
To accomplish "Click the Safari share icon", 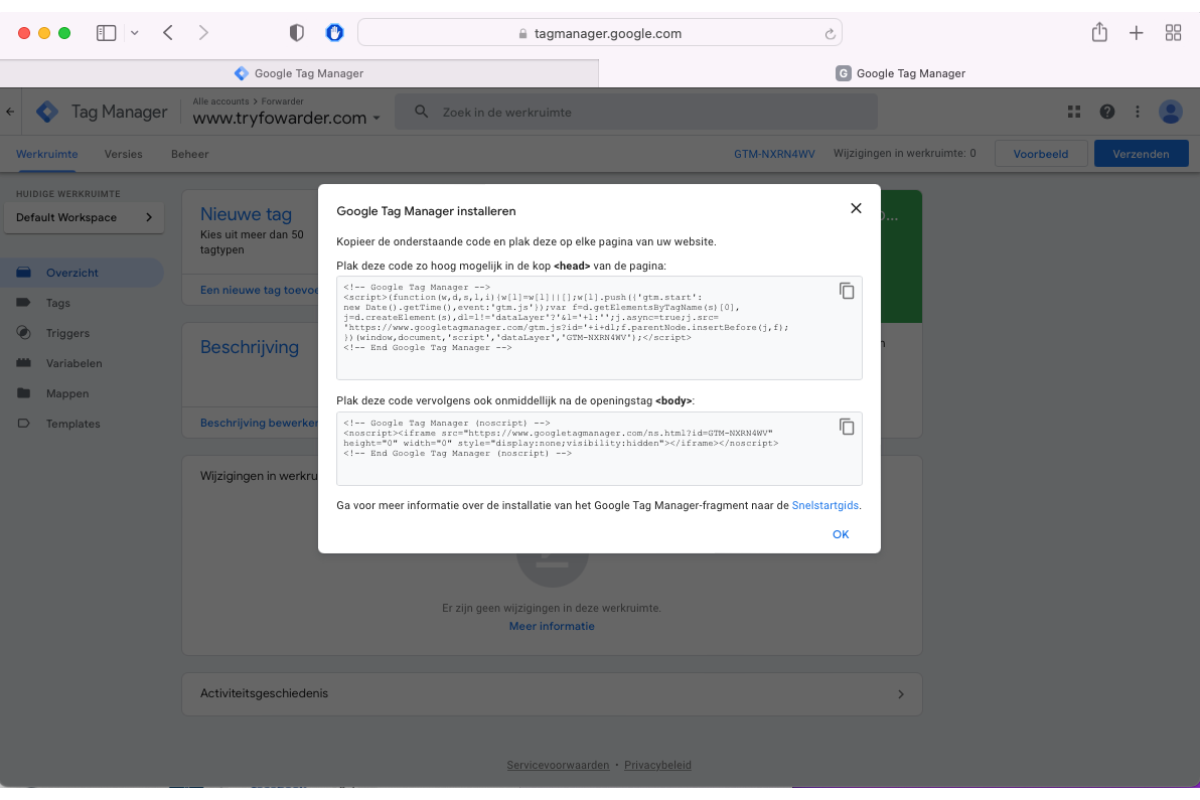I will [1099, 33].
